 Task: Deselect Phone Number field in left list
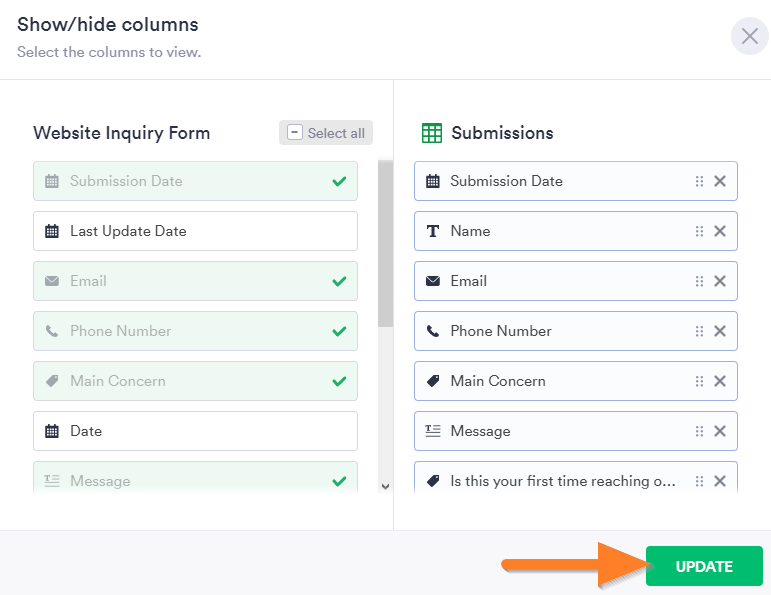195,331
